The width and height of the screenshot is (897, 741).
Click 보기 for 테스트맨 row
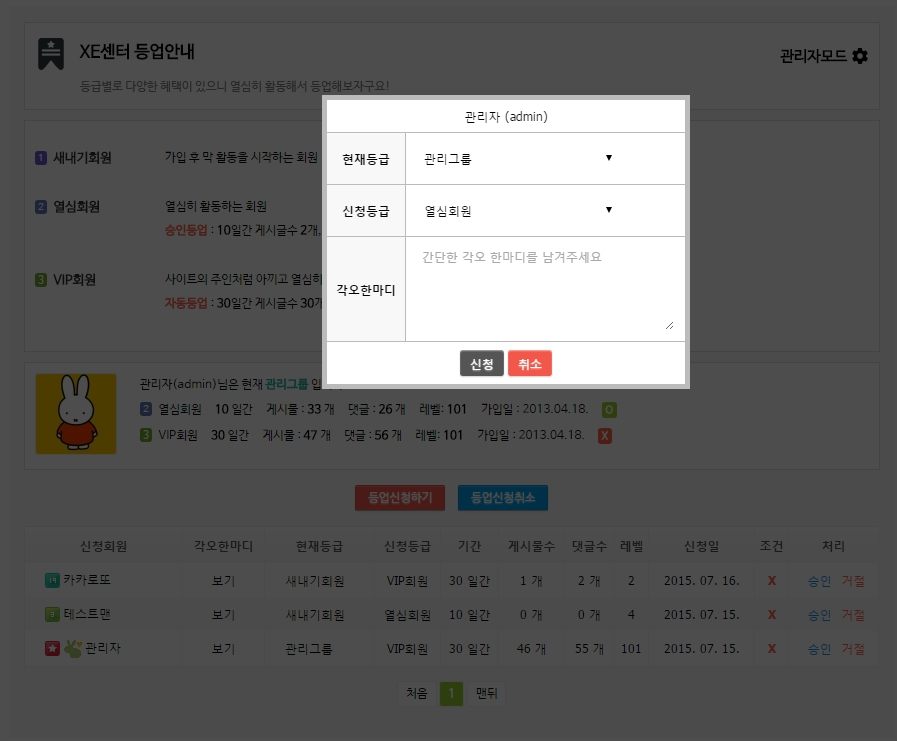tap(223, 615)
